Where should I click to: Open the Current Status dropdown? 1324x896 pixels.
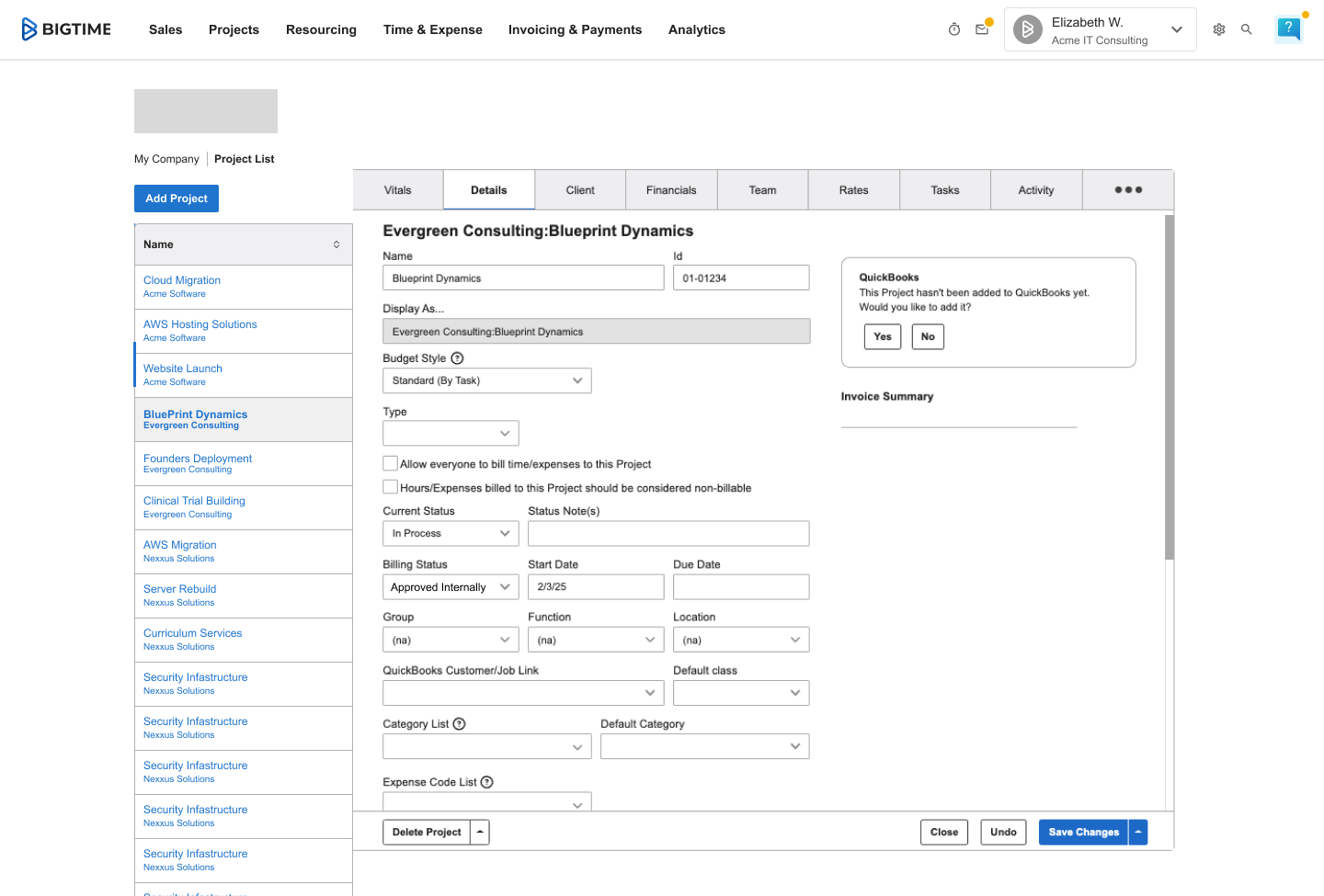tap(451, 533)
